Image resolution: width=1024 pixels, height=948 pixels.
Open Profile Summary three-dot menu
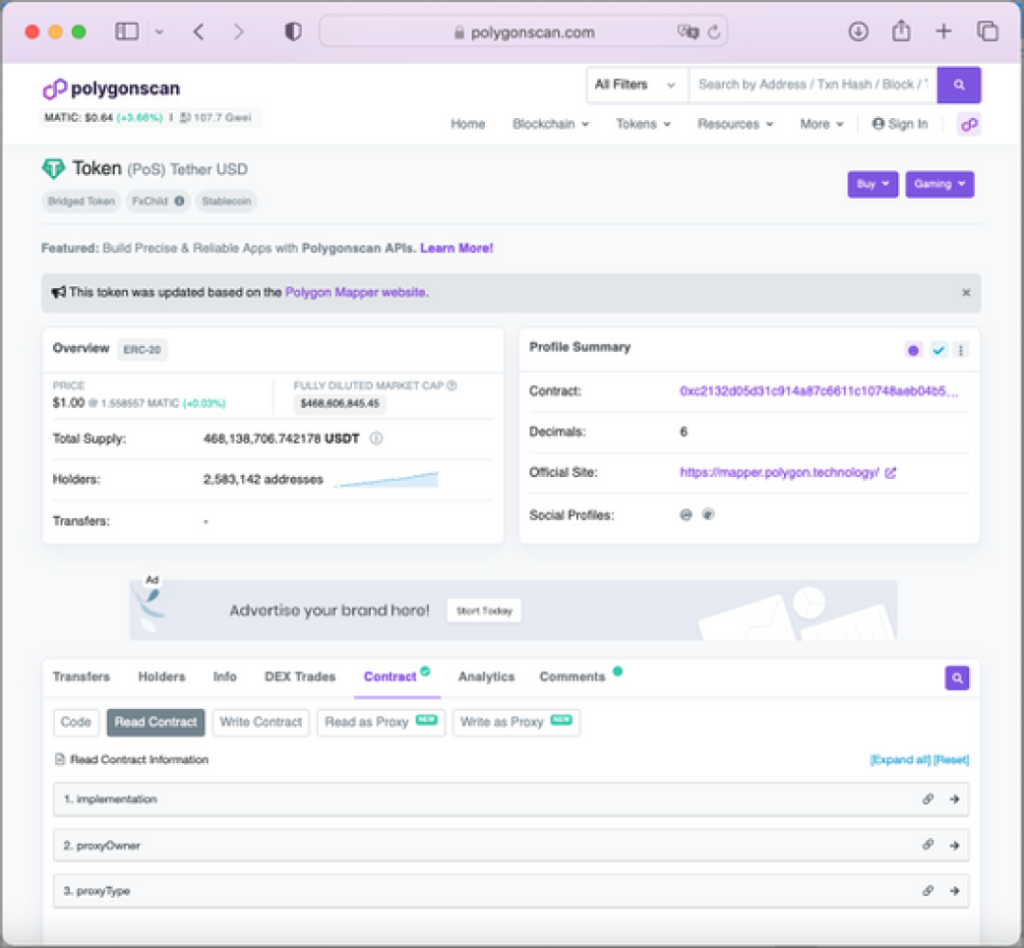point(961,351)
